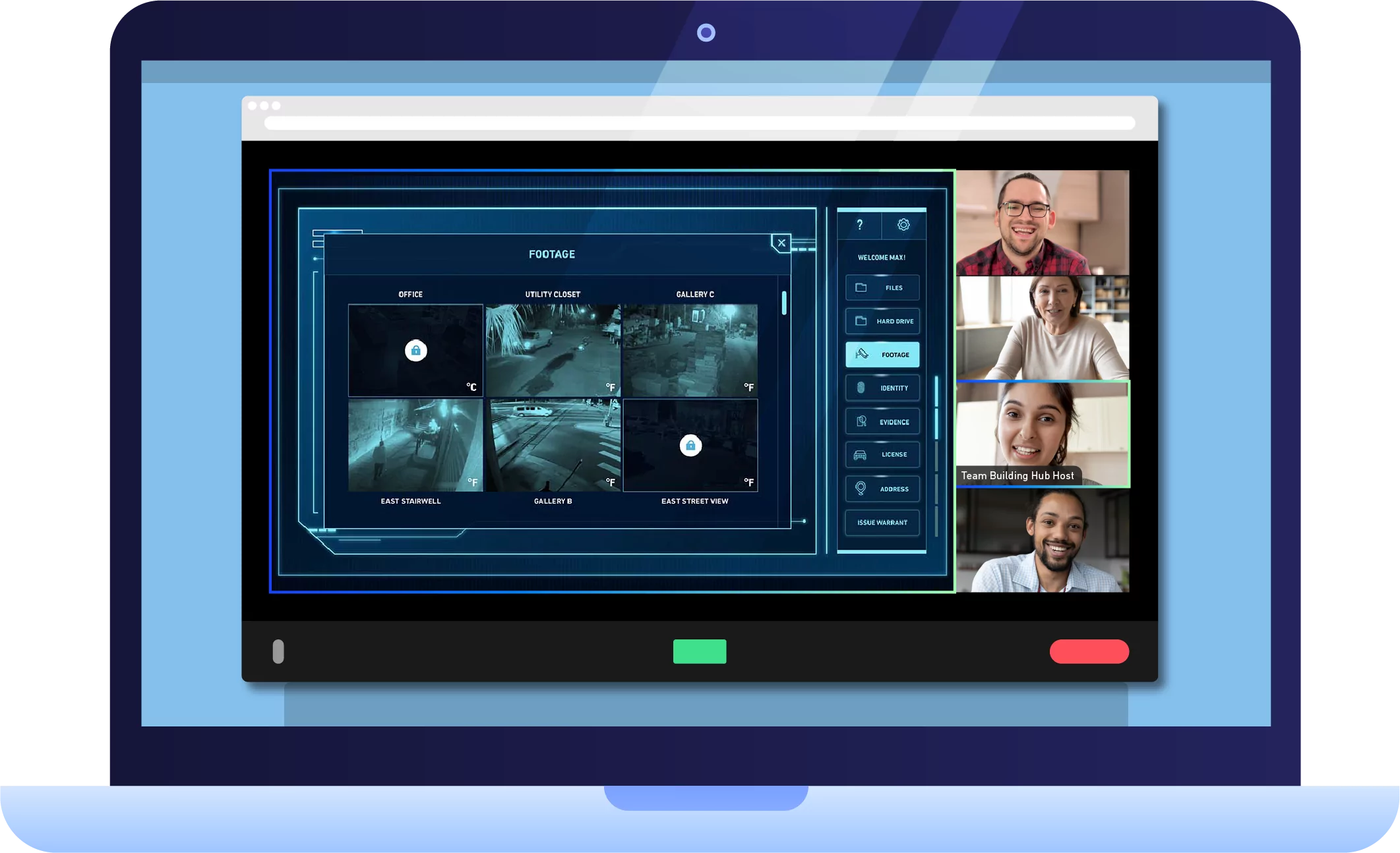Open the FILES section in sidebar

[x=882, y=287]
